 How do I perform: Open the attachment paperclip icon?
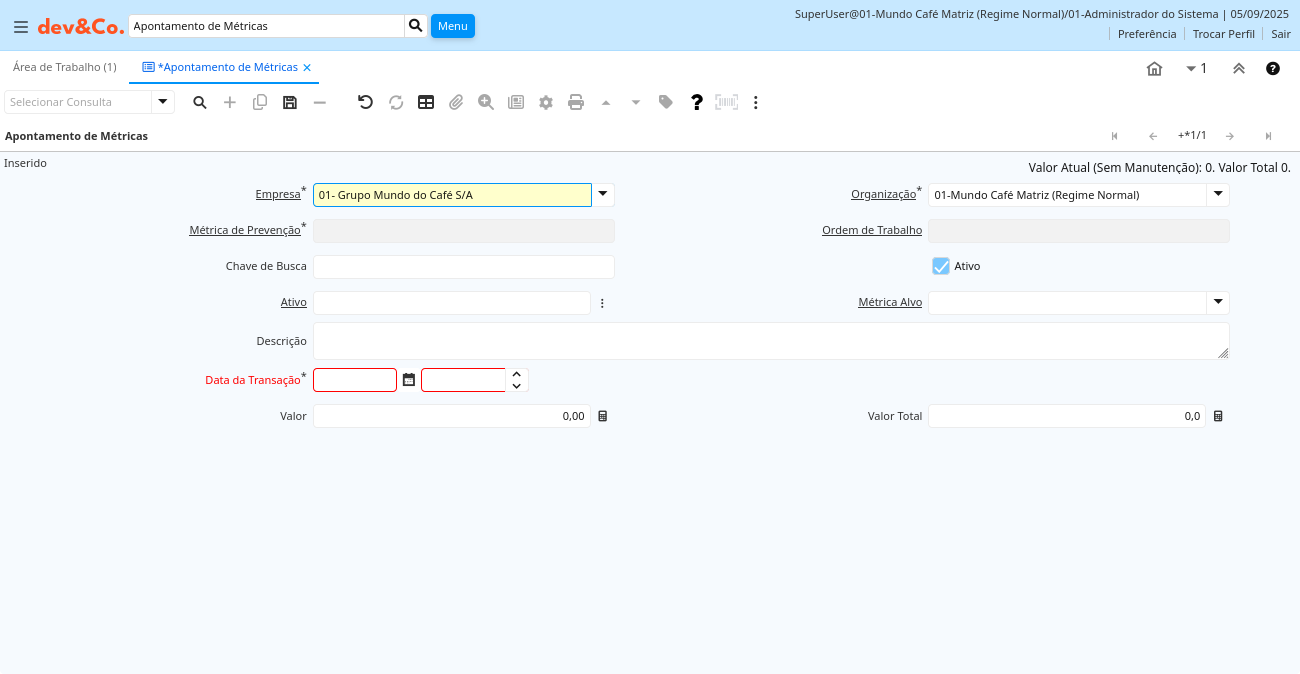pyautogui.click(x=456, y=102)
